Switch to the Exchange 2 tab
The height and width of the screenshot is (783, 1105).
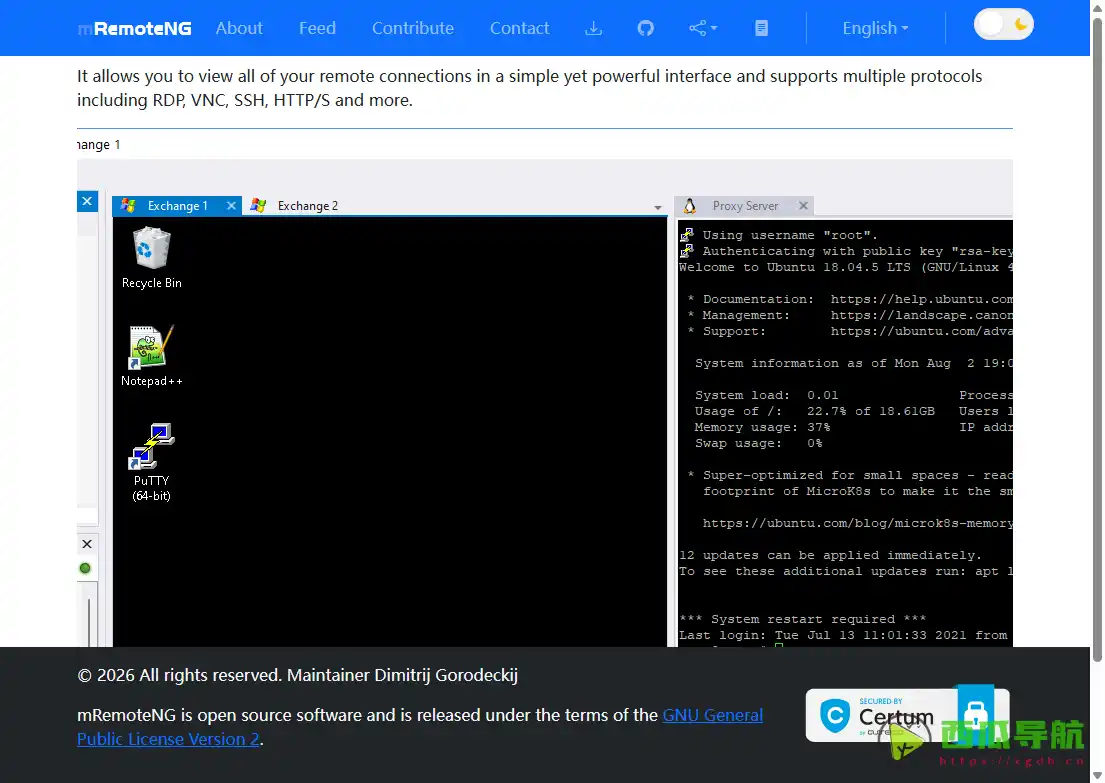306,206
